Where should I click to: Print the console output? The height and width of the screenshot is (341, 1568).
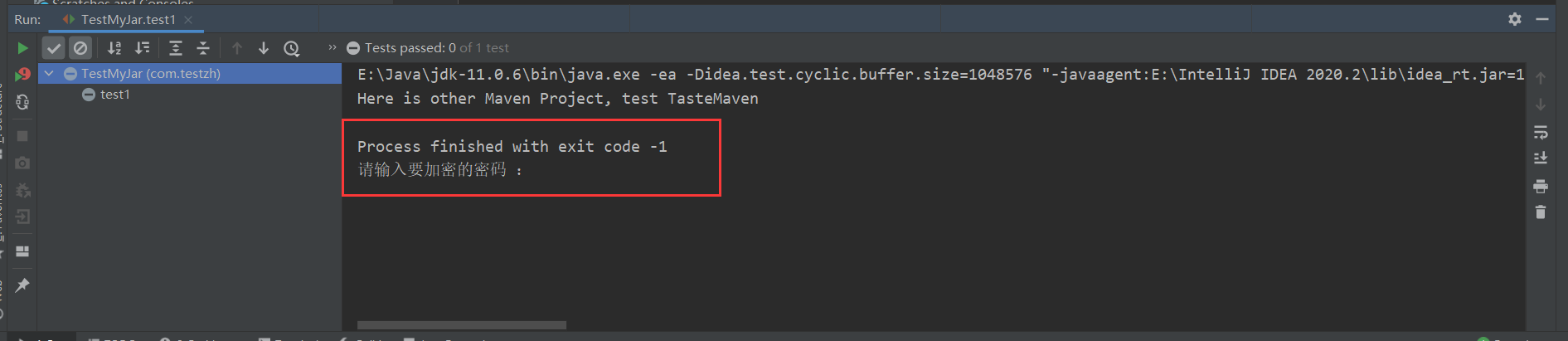(x=1541, y=186)
